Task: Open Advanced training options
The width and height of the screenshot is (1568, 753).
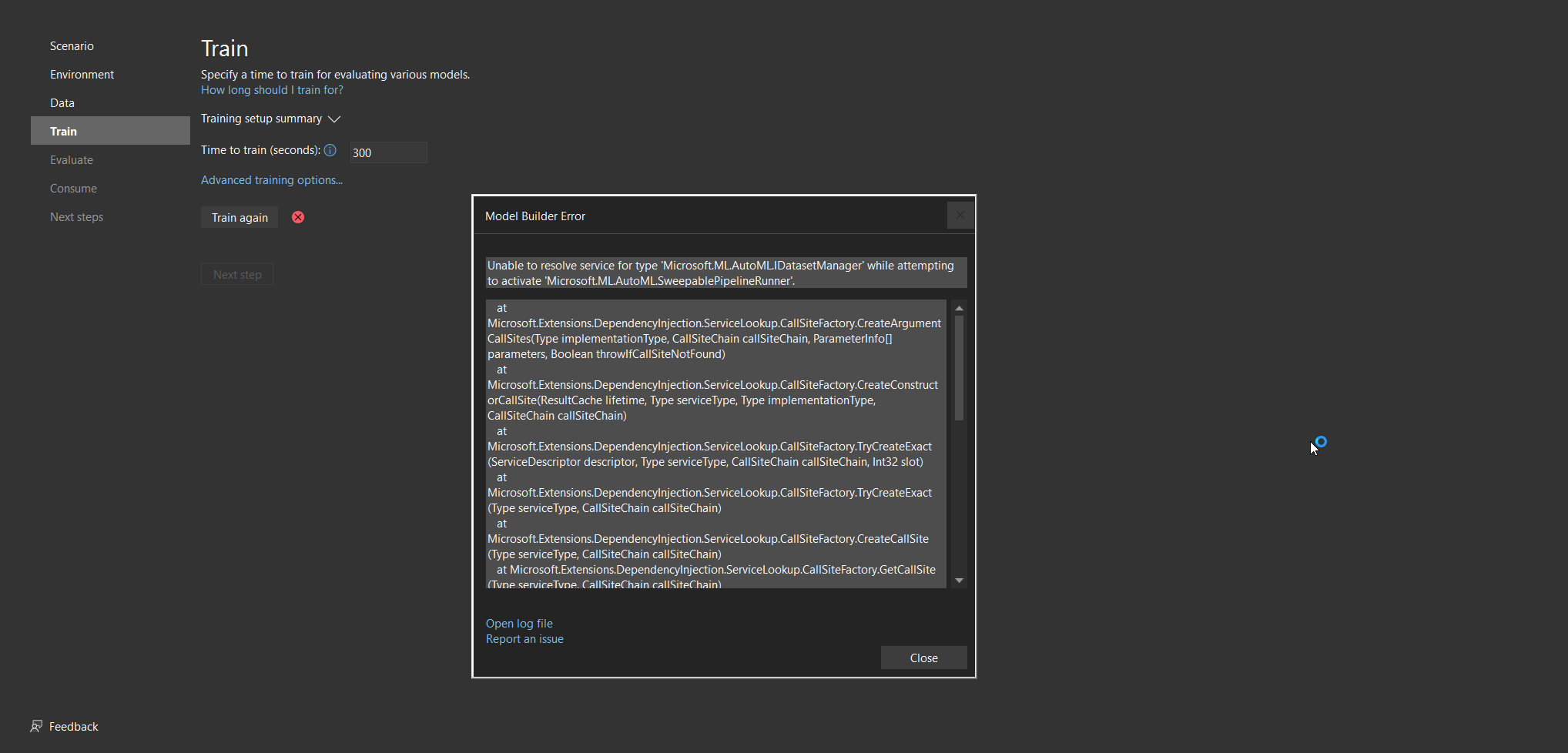Action: tap(271, 179)
